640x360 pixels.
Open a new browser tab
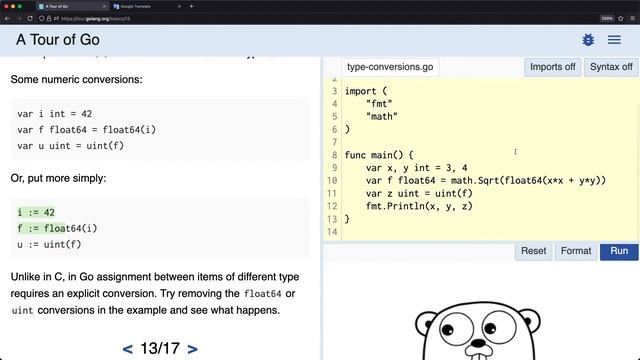click(191, 6)
